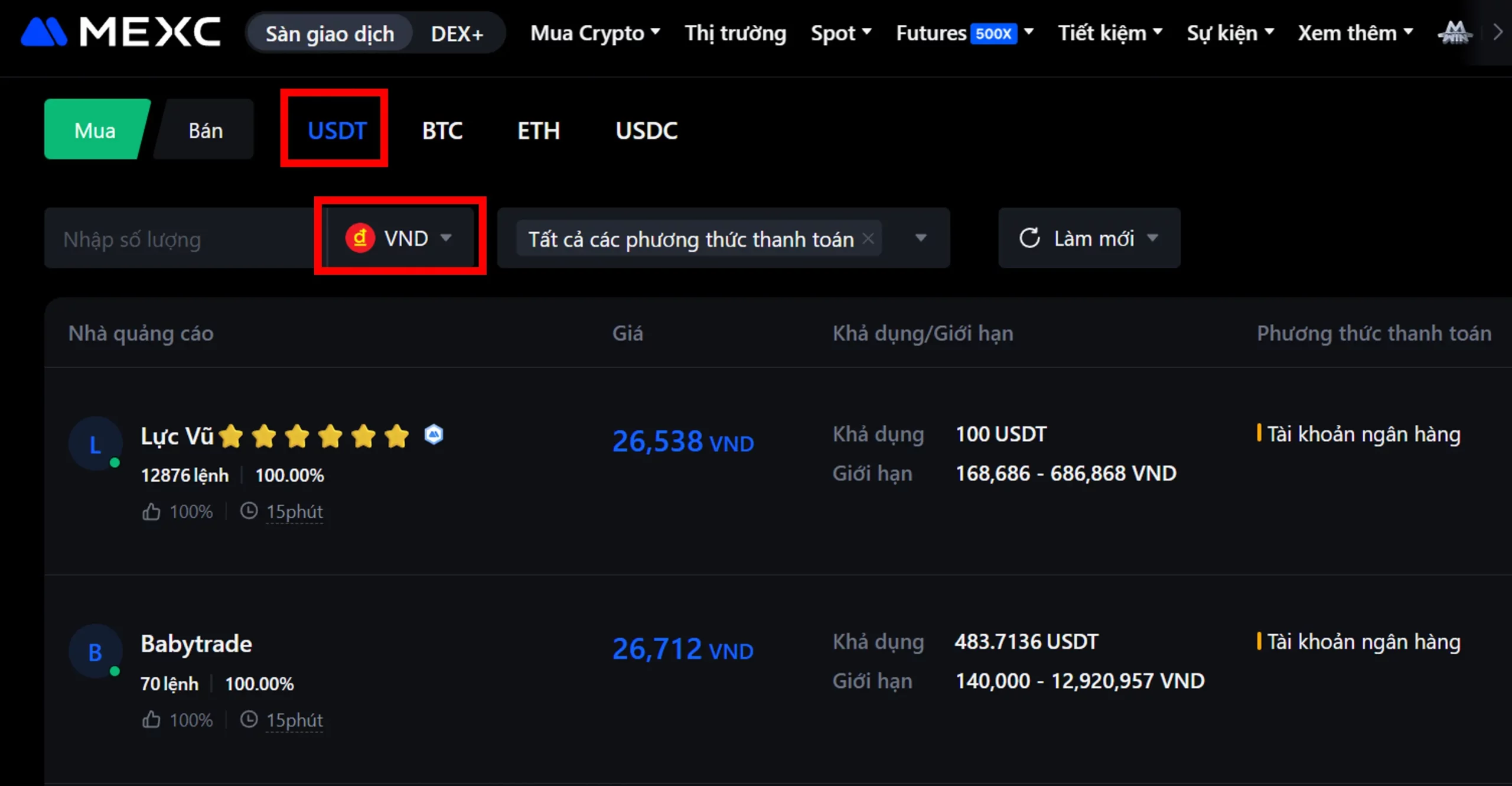
Task: Click limit 168,686 - 686,868 VND
Action: (x=1066, y=473)
